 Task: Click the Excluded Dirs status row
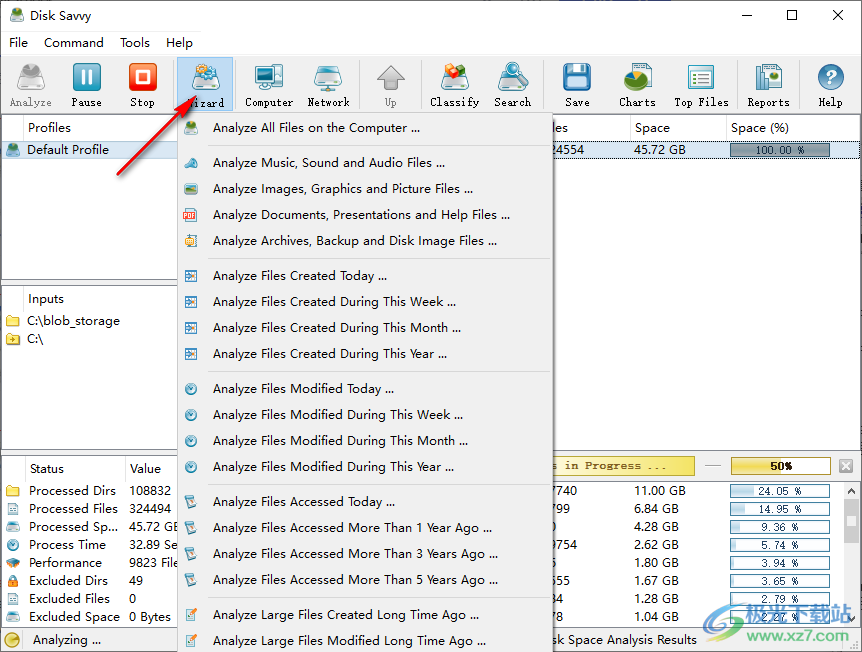90,581
